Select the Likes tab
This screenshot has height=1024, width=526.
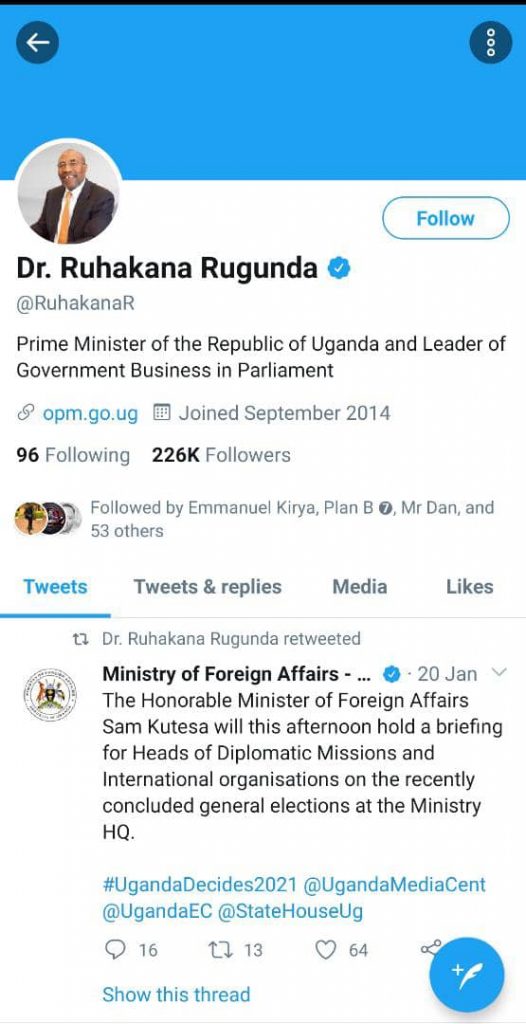click(469, 586)
